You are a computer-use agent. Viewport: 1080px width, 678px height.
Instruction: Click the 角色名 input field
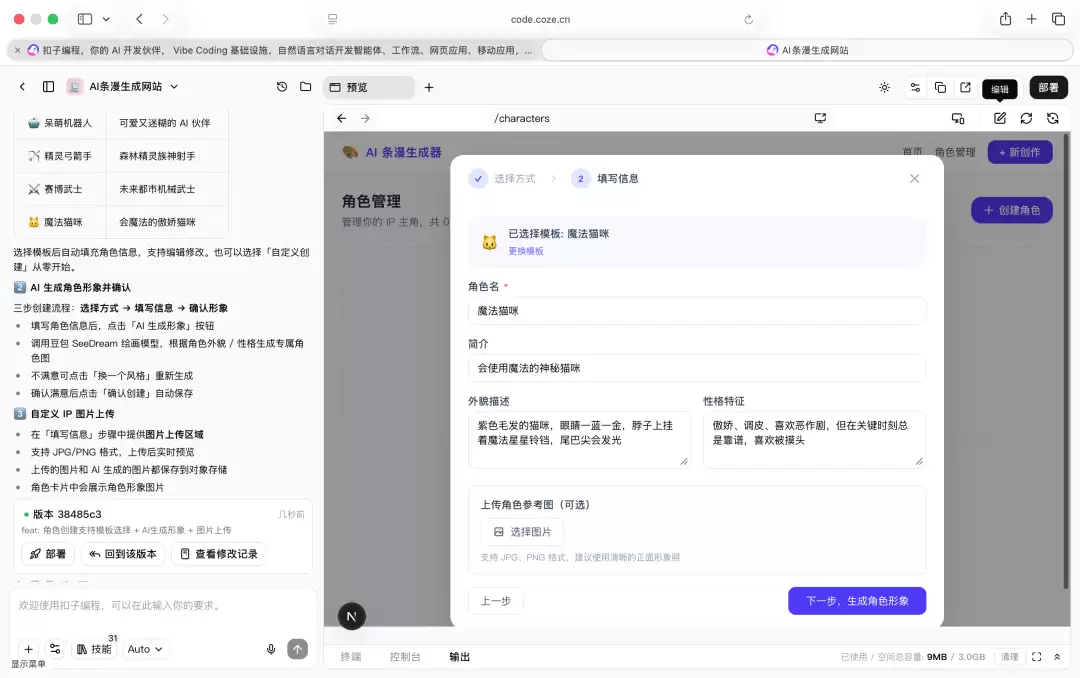click(697, 311)
